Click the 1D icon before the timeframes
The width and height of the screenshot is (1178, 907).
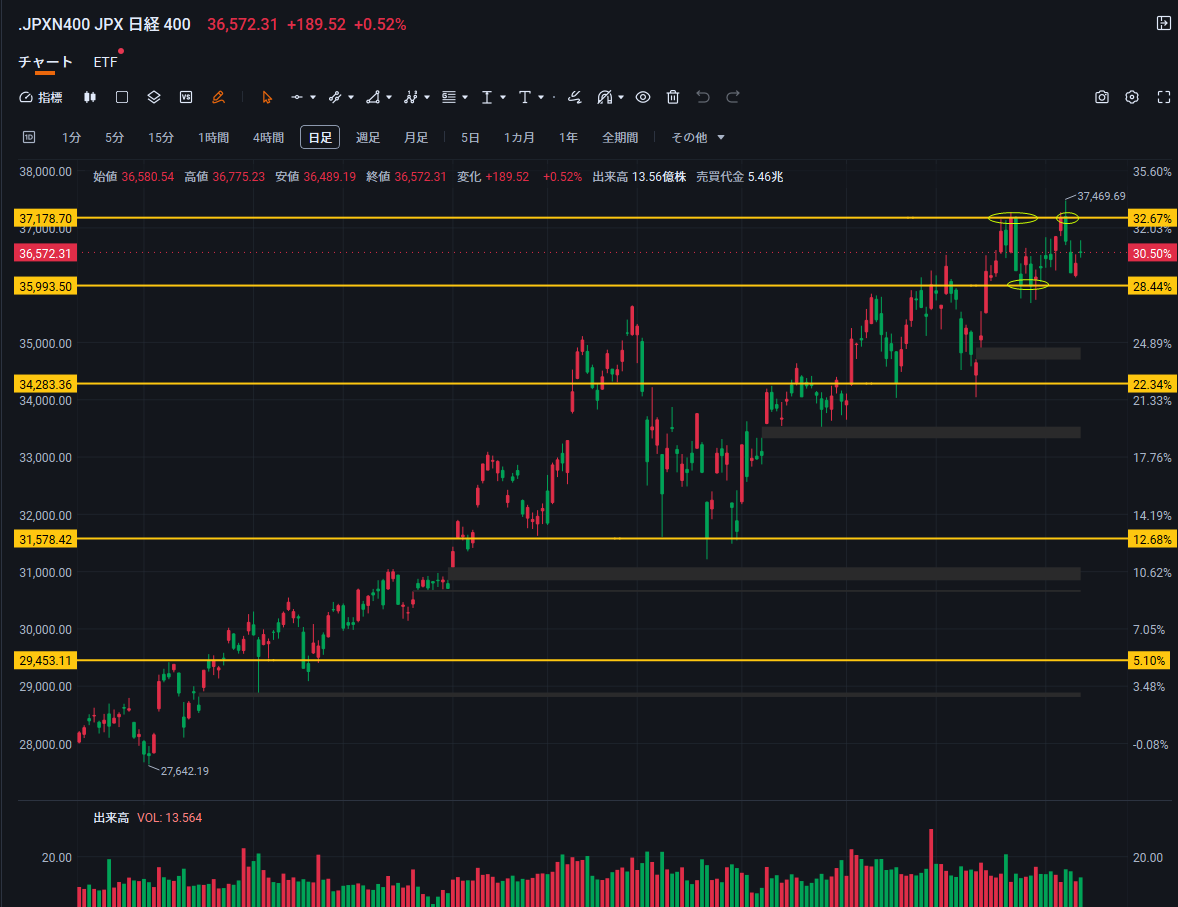coord(29,137)
